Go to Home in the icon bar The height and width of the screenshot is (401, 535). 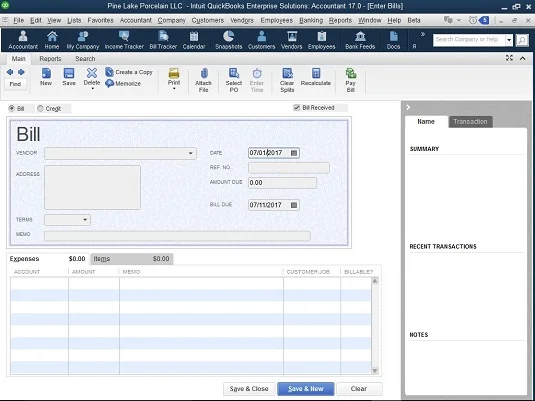pos(52,40)
